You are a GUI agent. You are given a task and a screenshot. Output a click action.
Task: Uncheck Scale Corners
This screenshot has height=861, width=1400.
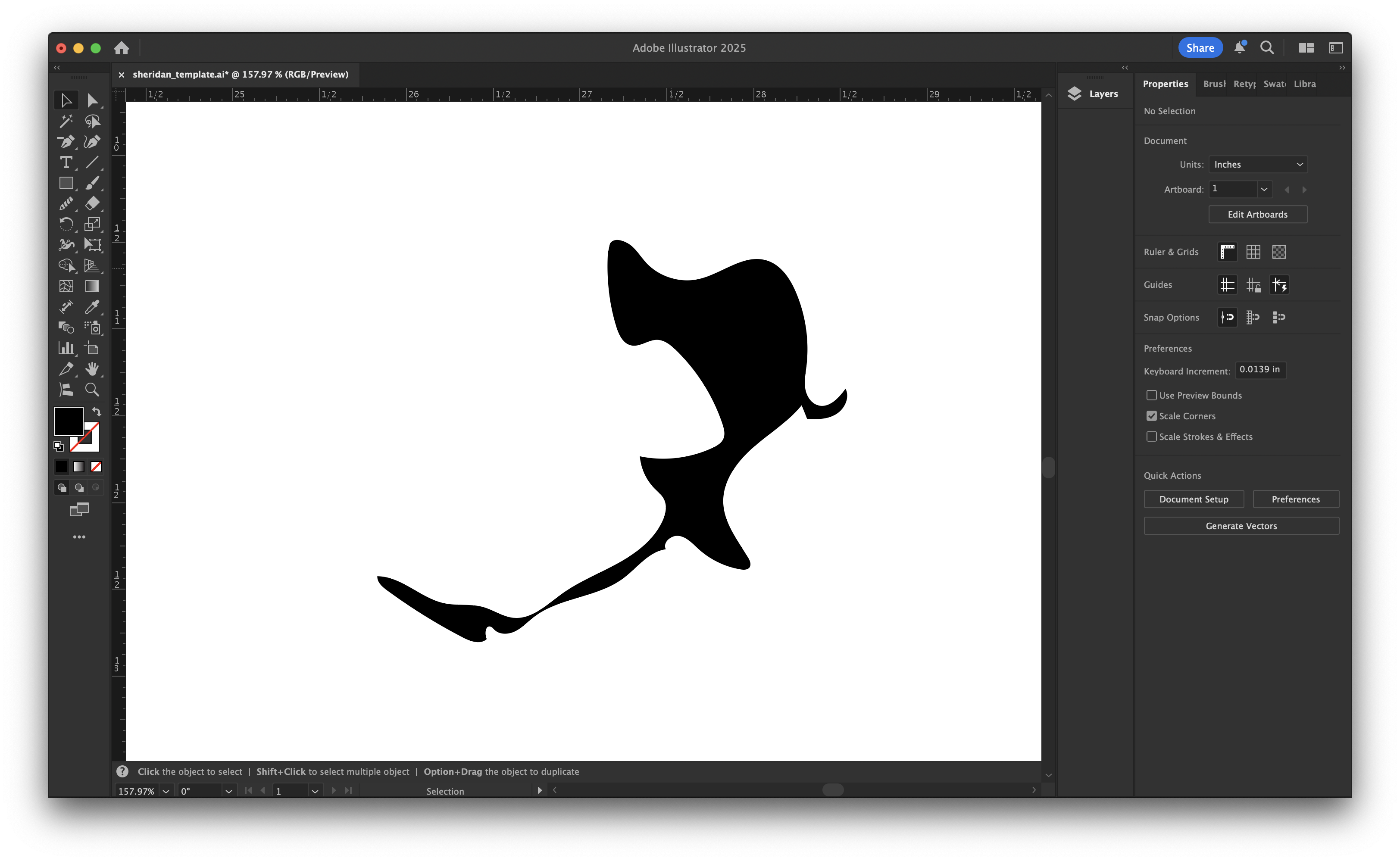tap(1152, 416)
